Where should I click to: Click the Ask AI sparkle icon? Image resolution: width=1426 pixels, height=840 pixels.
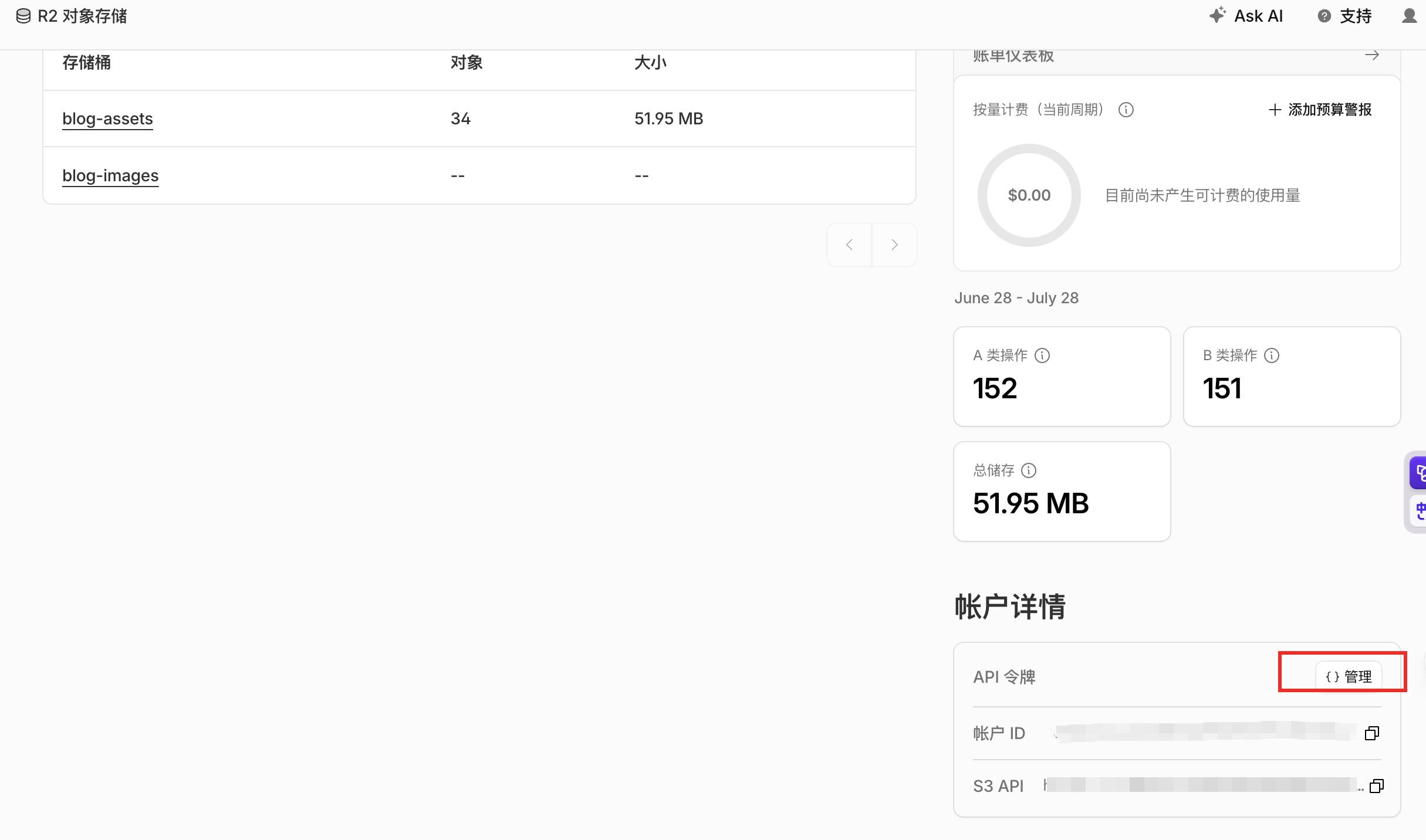point(1218,15)
